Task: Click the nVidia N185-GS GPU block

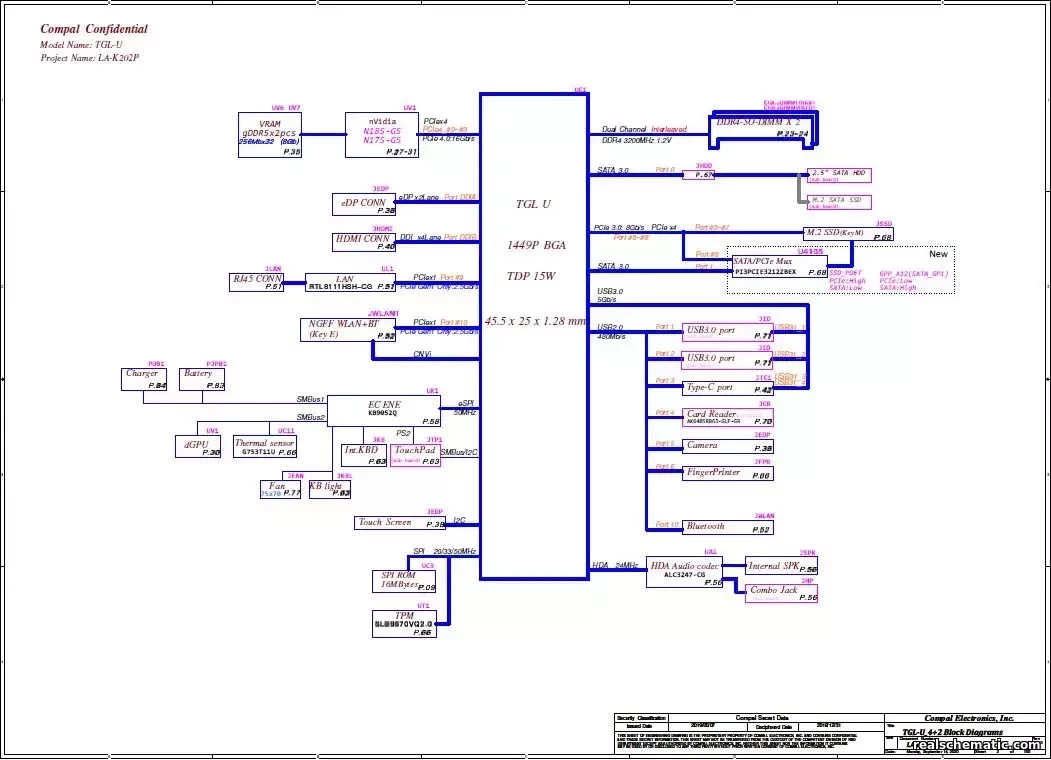Action: click(x=380, y=135)
